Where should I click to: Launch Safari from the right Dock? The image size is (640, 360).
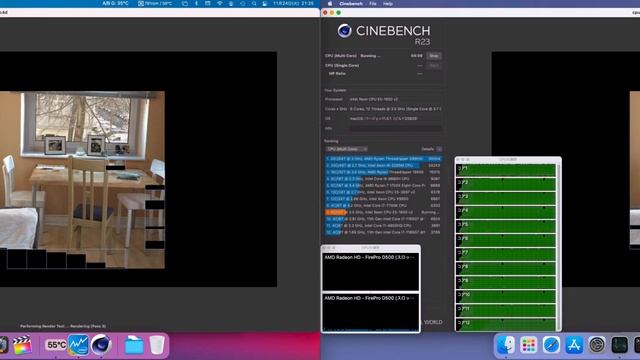click(551, 345)
